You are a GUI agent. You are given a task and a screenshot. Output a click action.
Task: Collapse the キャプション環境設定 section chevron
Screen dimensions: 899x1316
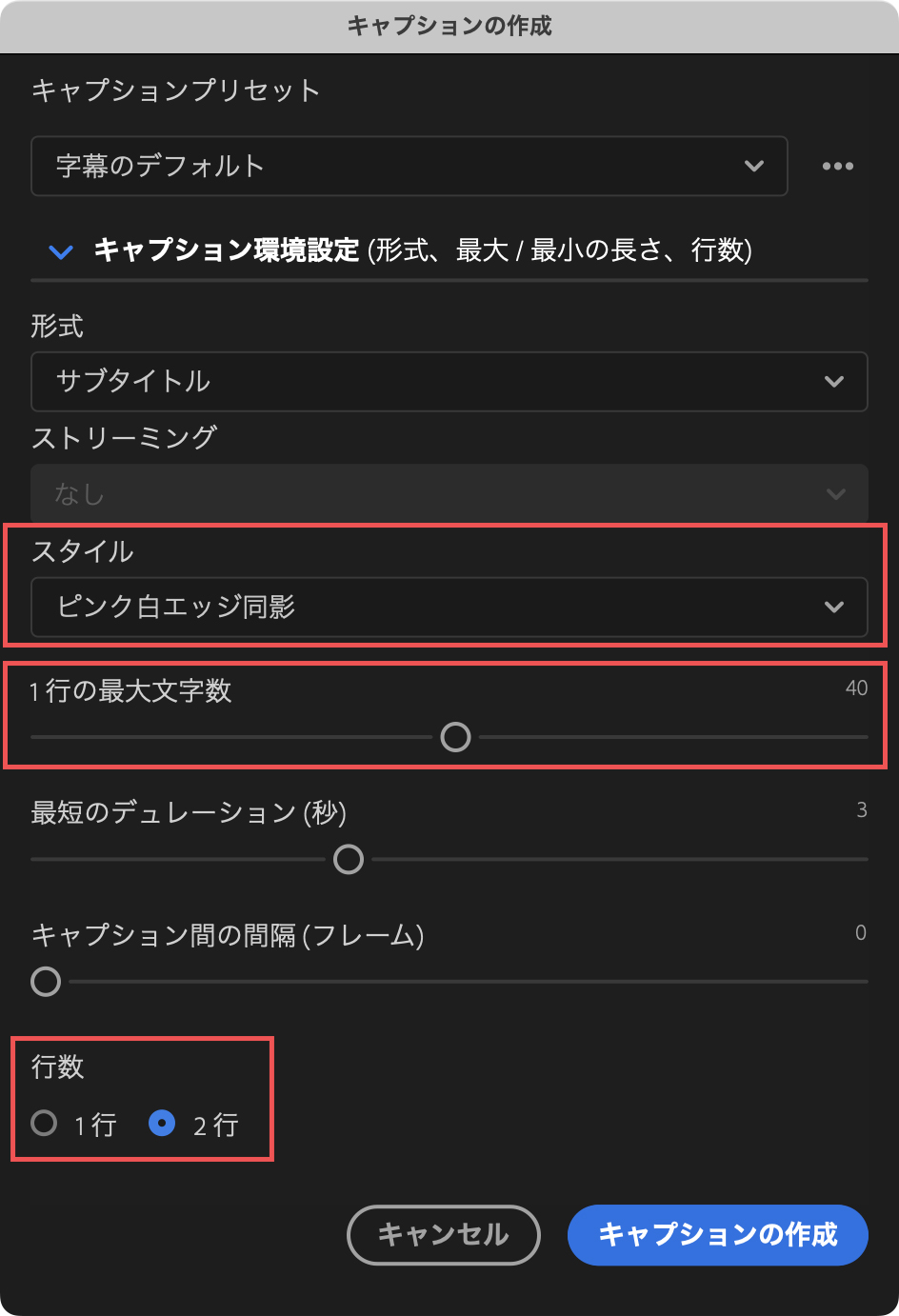click(x=60, y=250)
